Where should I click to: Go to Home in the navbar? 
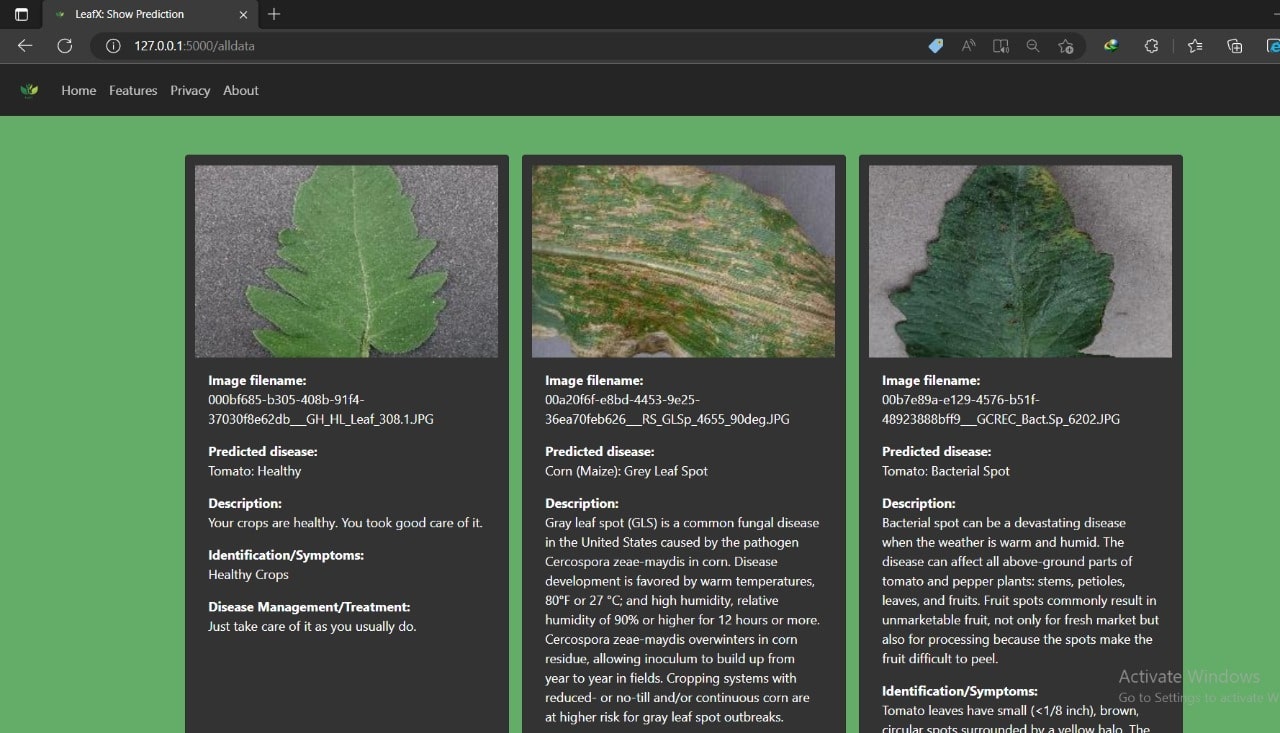click(78, 91)
